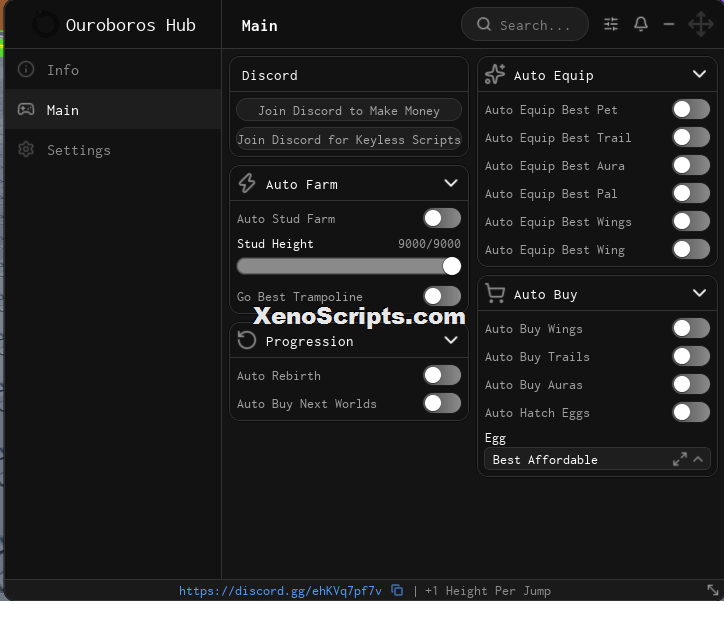This screenshot has width=724, height=631.
Task: Select the Main tab in sidebar
Action: pos(113,109)
